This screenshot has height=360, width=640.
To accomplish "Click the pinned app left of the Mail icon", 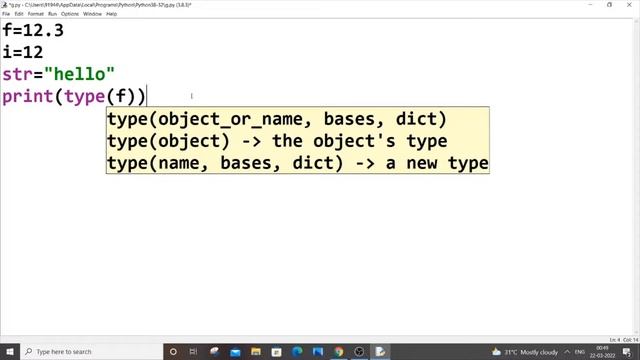I will pyautogui.click(x=214, y=351).
